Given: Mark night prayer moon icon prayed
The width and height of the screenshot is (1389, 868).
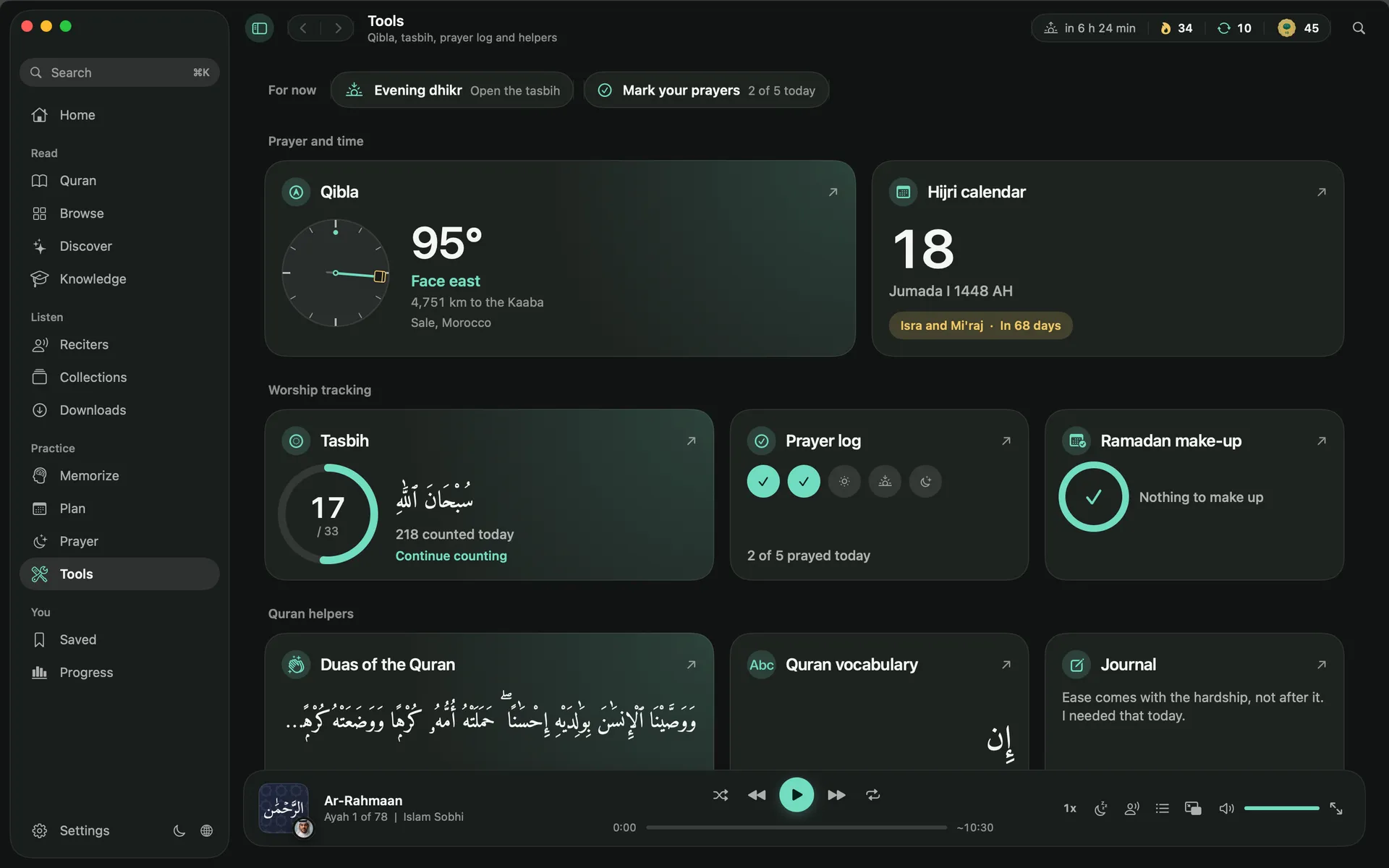Looking at the screenshot, I should click(925, 482).
